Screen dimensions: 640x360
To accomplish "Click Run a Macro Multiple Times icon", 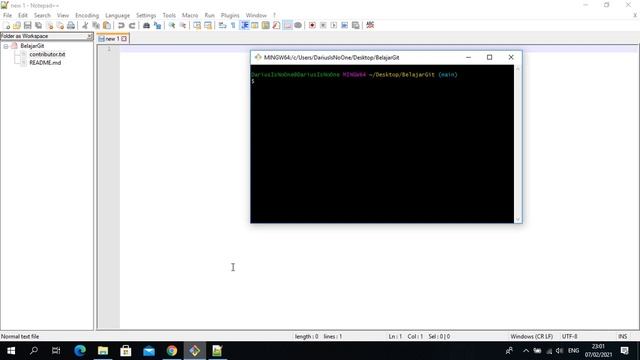I will [344, 25].
